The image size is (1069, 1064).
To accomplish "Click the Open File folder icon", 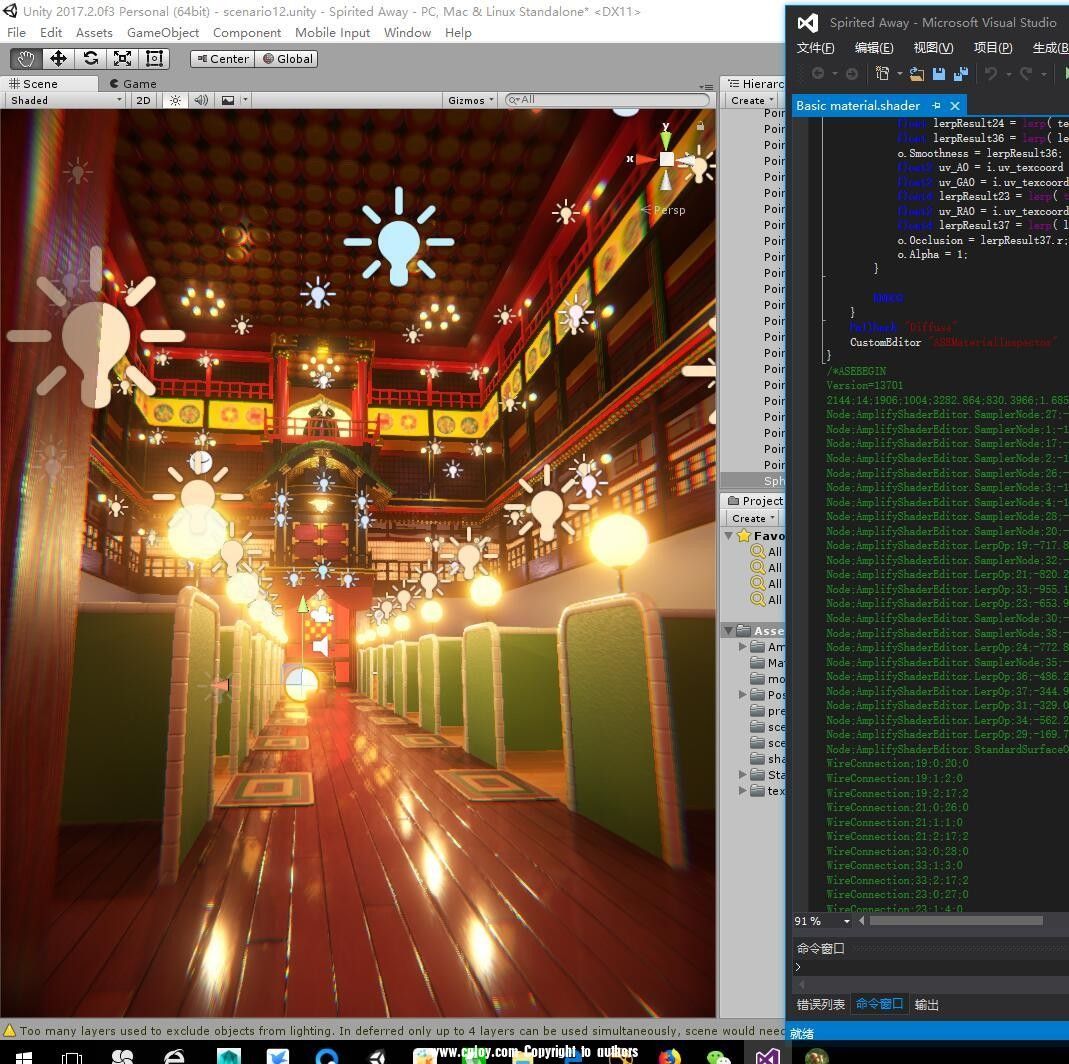I will point(915,74).
